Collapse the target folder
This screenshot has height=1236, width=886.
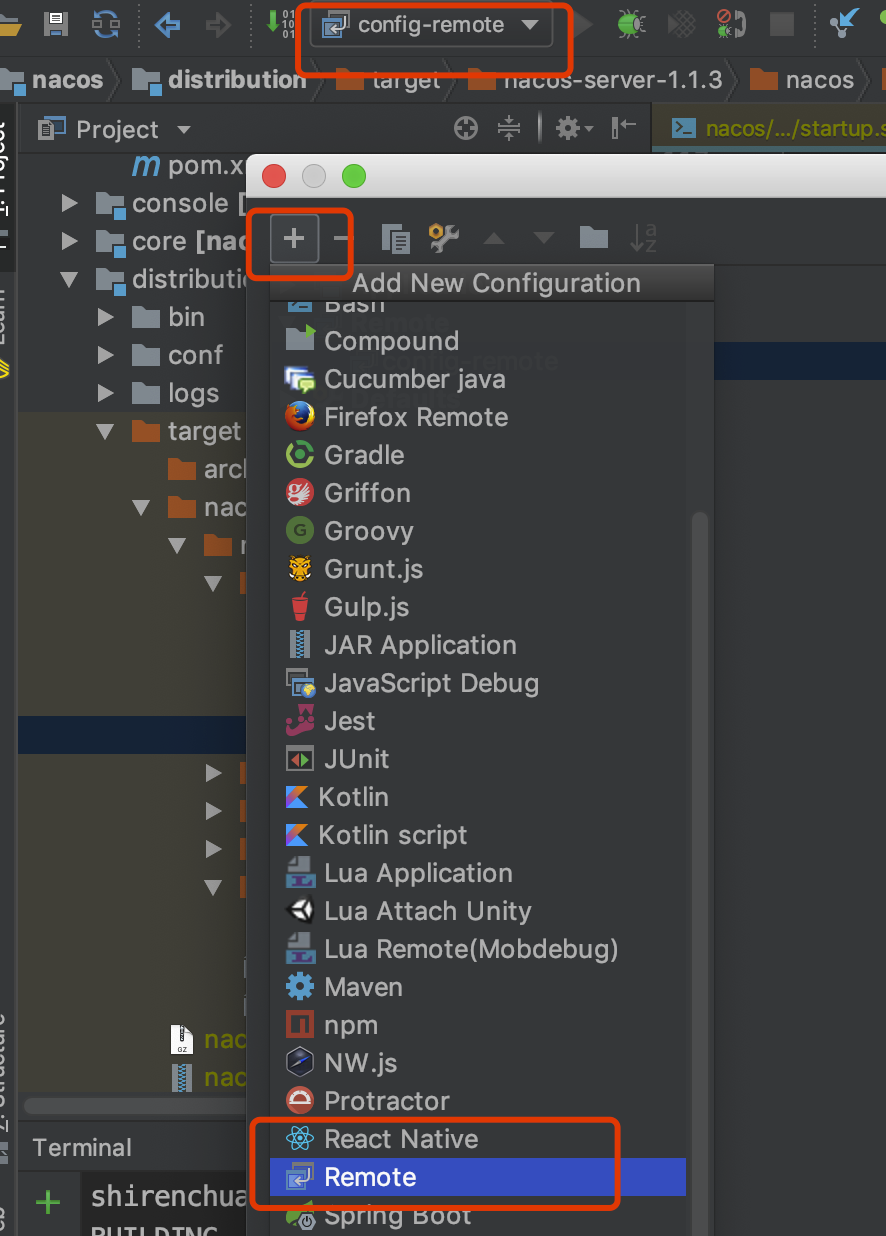(106, 431)
